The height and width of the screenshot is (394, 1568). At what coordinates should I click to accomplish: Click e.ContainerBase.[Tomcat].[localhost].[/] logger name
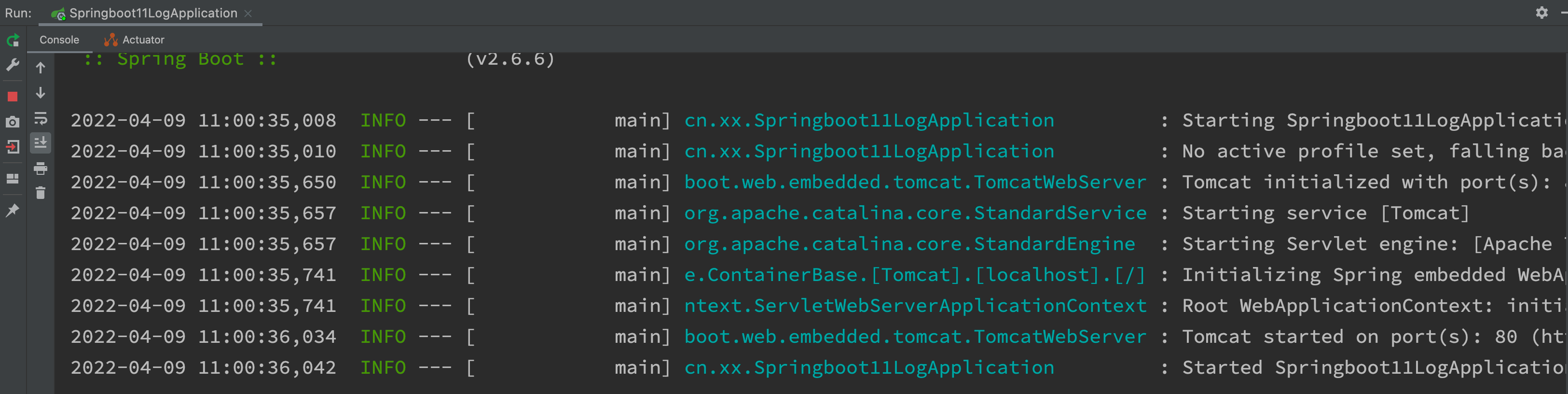(x=915, y=275)
